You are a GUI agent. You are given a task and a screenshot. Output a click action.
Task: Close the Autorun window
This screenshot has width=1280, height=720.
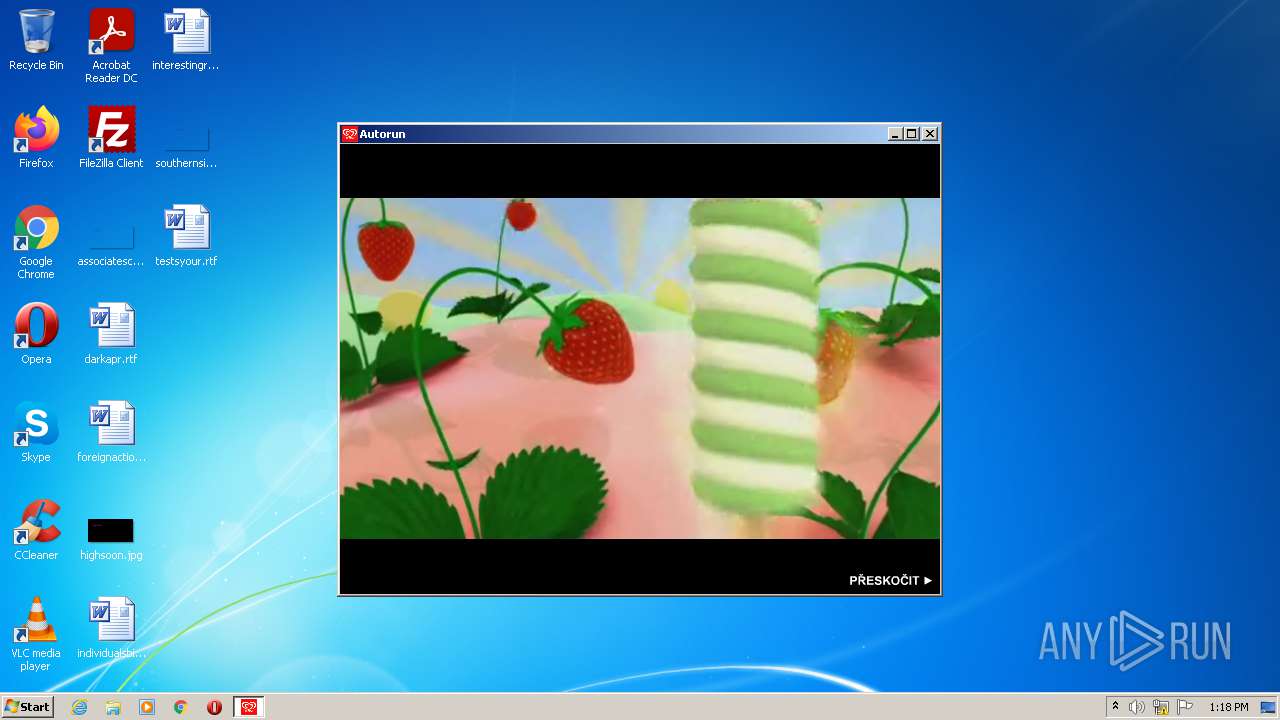pyautogui.click(x=930, y=134)
